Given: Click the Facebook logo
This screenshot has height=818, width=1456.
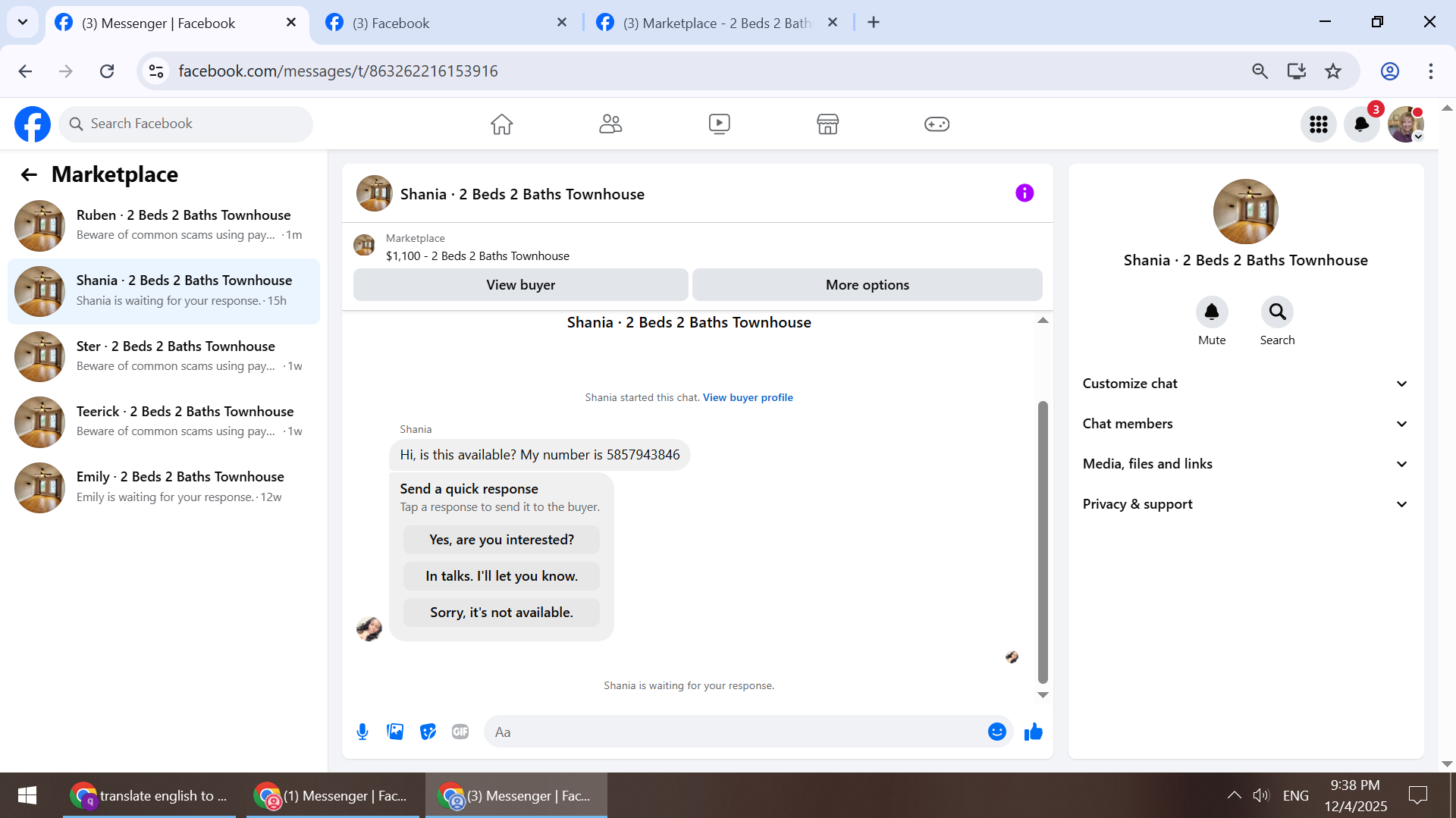Looking at the screenshot, I should pyautogui.click(x=33, y=124).
